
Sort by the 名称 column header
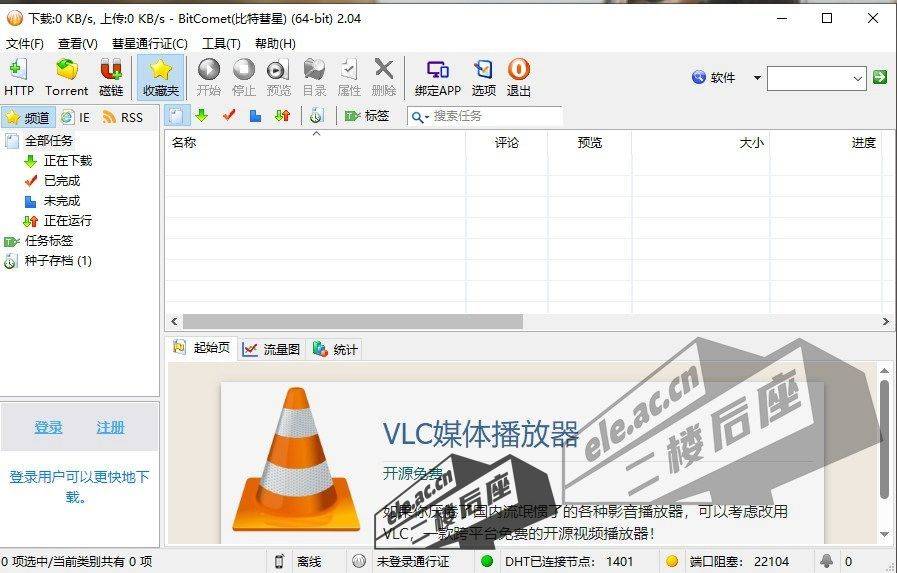315,142
